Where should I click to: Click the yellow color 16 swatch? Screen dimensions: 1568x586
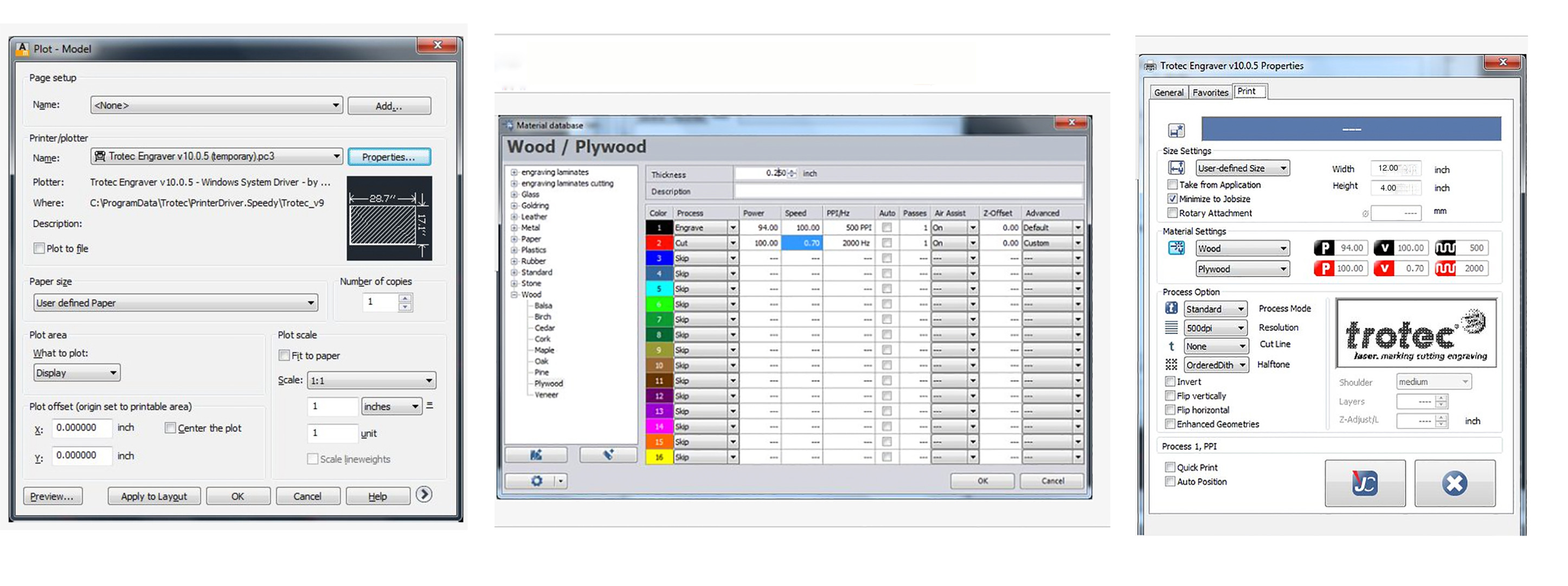(x=659, y=457)
